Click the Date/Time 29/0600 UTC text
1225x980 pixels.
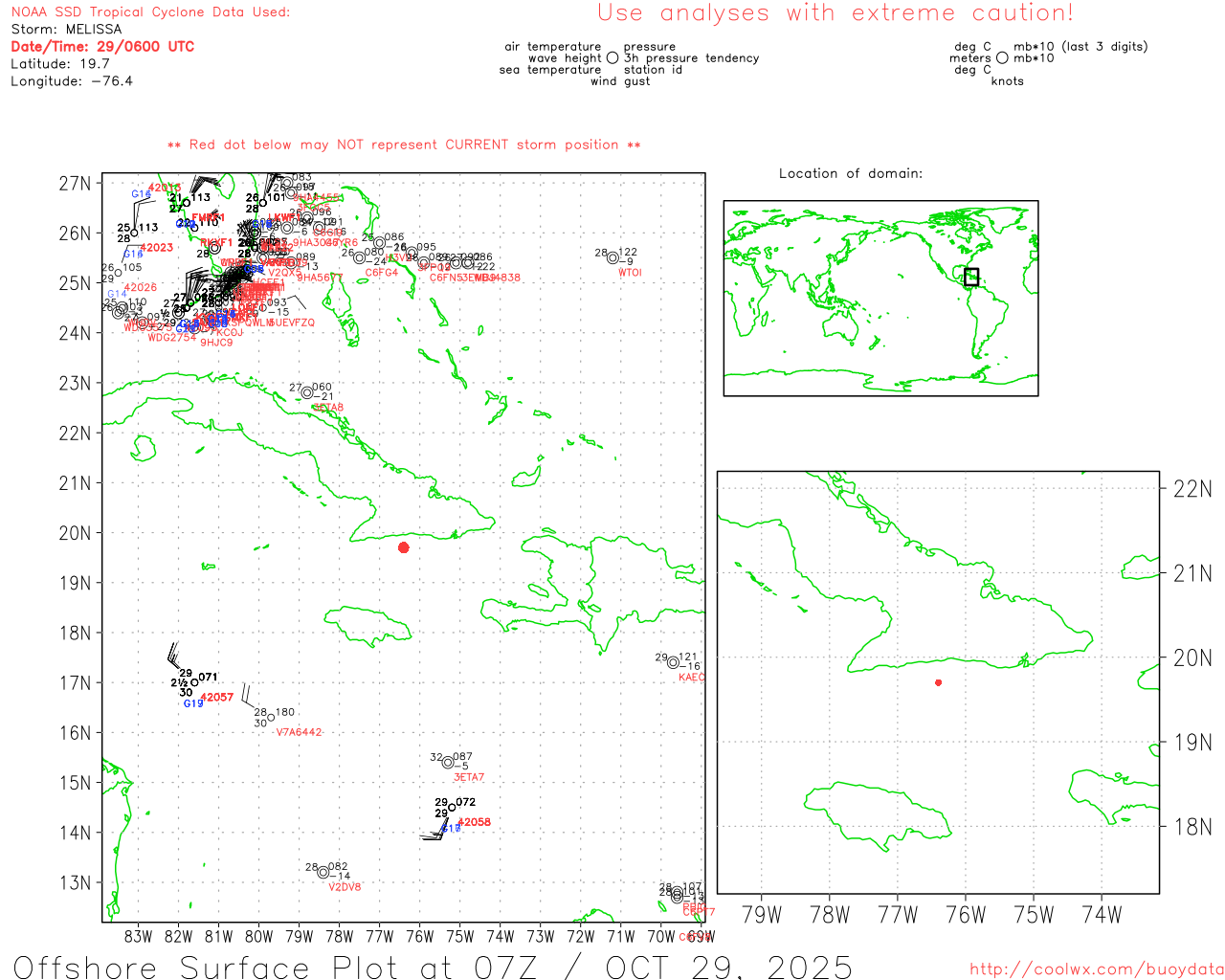(102, 47)
